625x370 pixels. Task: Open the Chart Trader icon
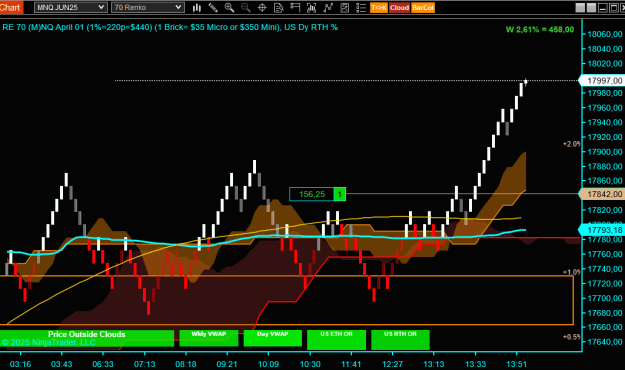coord(295,7)
